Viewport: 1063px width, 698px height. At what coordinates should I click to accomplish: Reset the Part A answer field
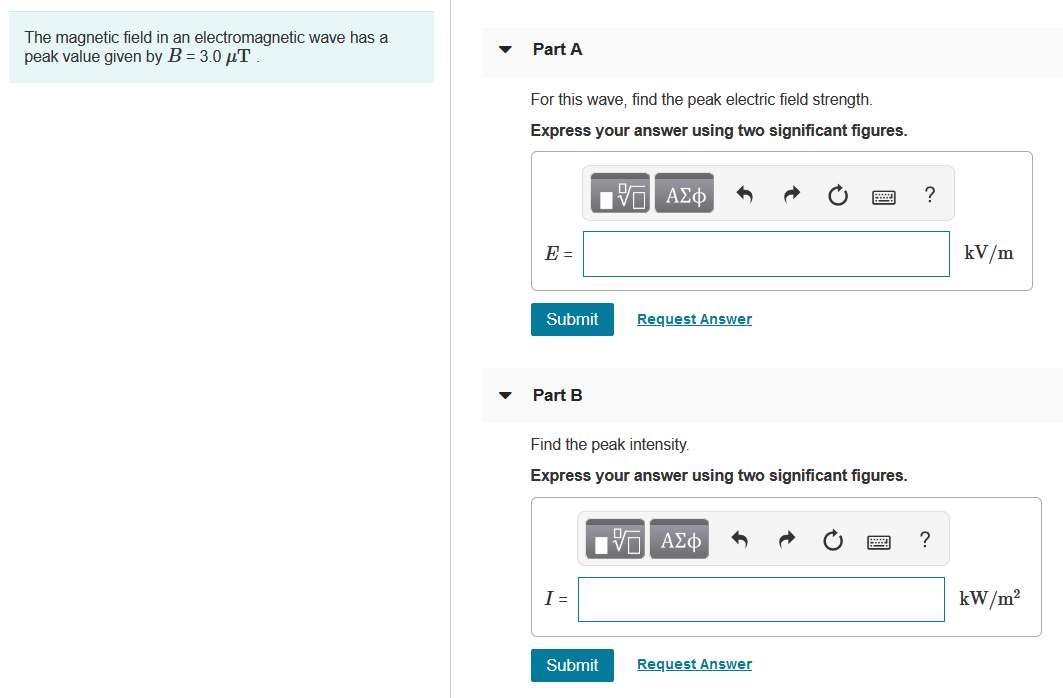click(x=838, y=195)
